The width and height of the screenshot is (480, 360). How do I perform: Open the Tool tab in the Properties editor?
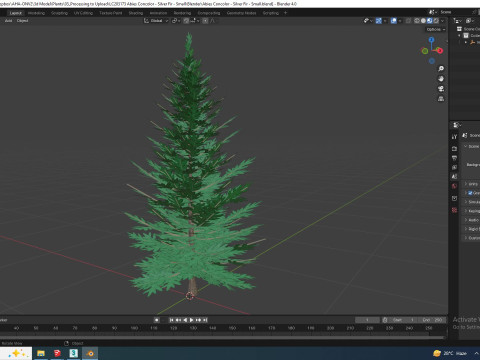[454, 137]
